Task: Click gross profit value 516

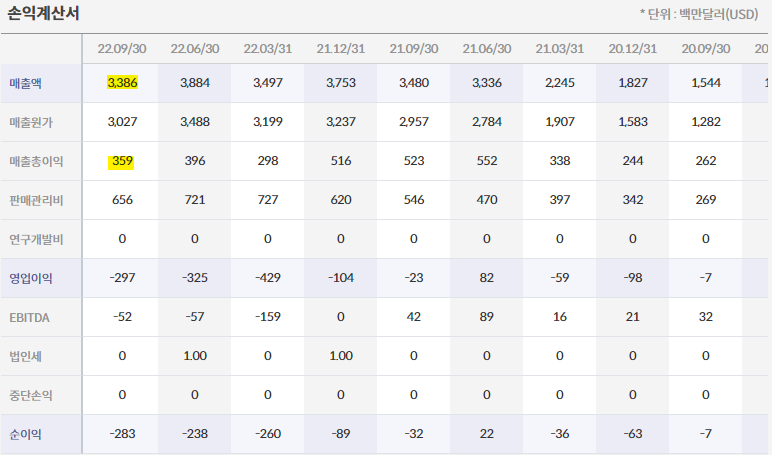Action: click(x=341, y=161)
